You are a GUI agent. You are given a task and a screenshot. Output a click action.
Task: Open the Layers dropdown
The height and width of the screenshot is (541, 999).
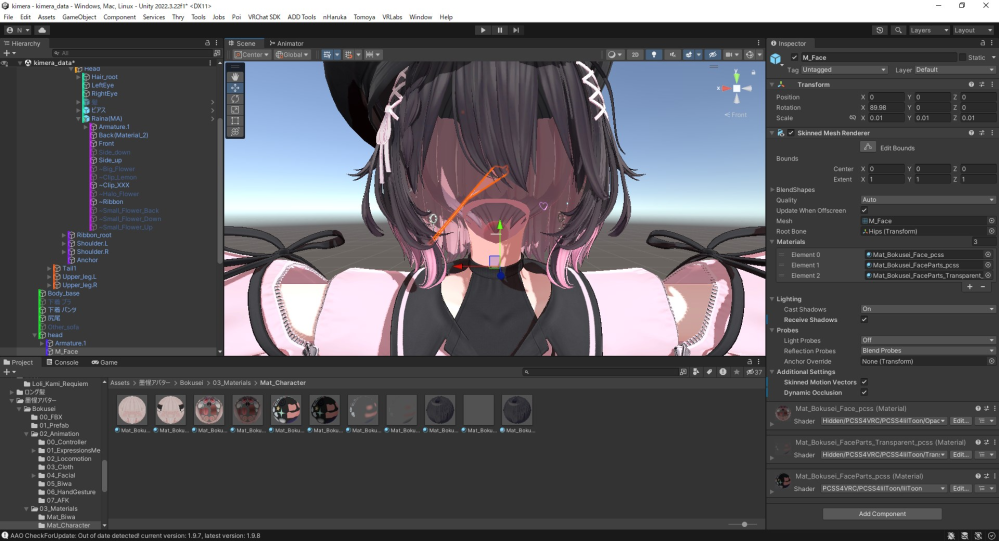click(x=928, y=30)
